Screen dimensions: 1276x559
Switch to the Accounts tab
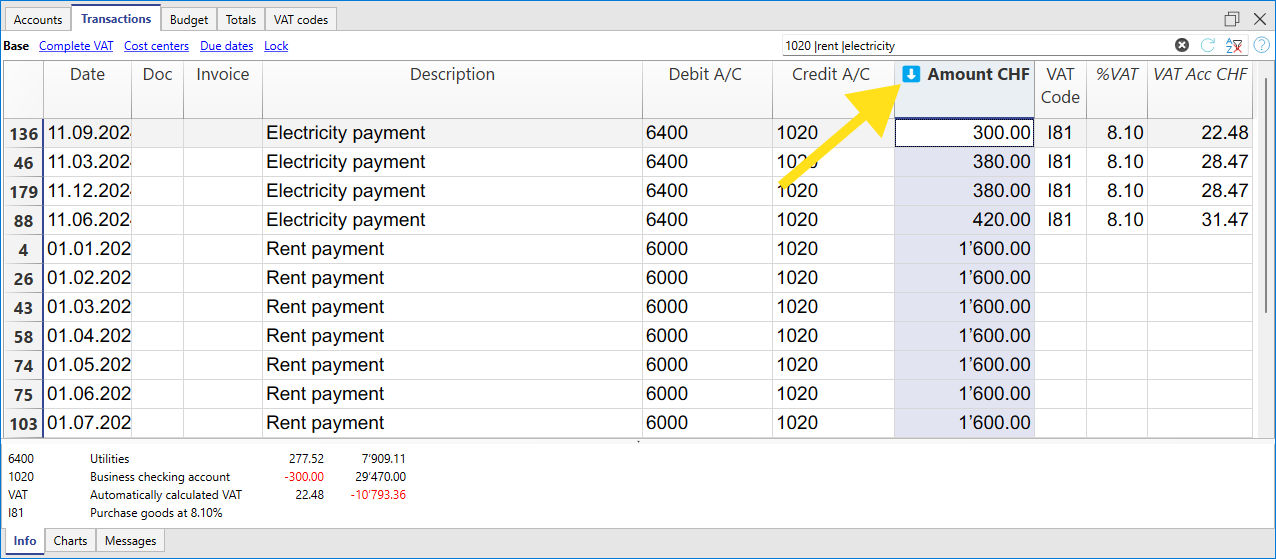[x=38, y=19]
